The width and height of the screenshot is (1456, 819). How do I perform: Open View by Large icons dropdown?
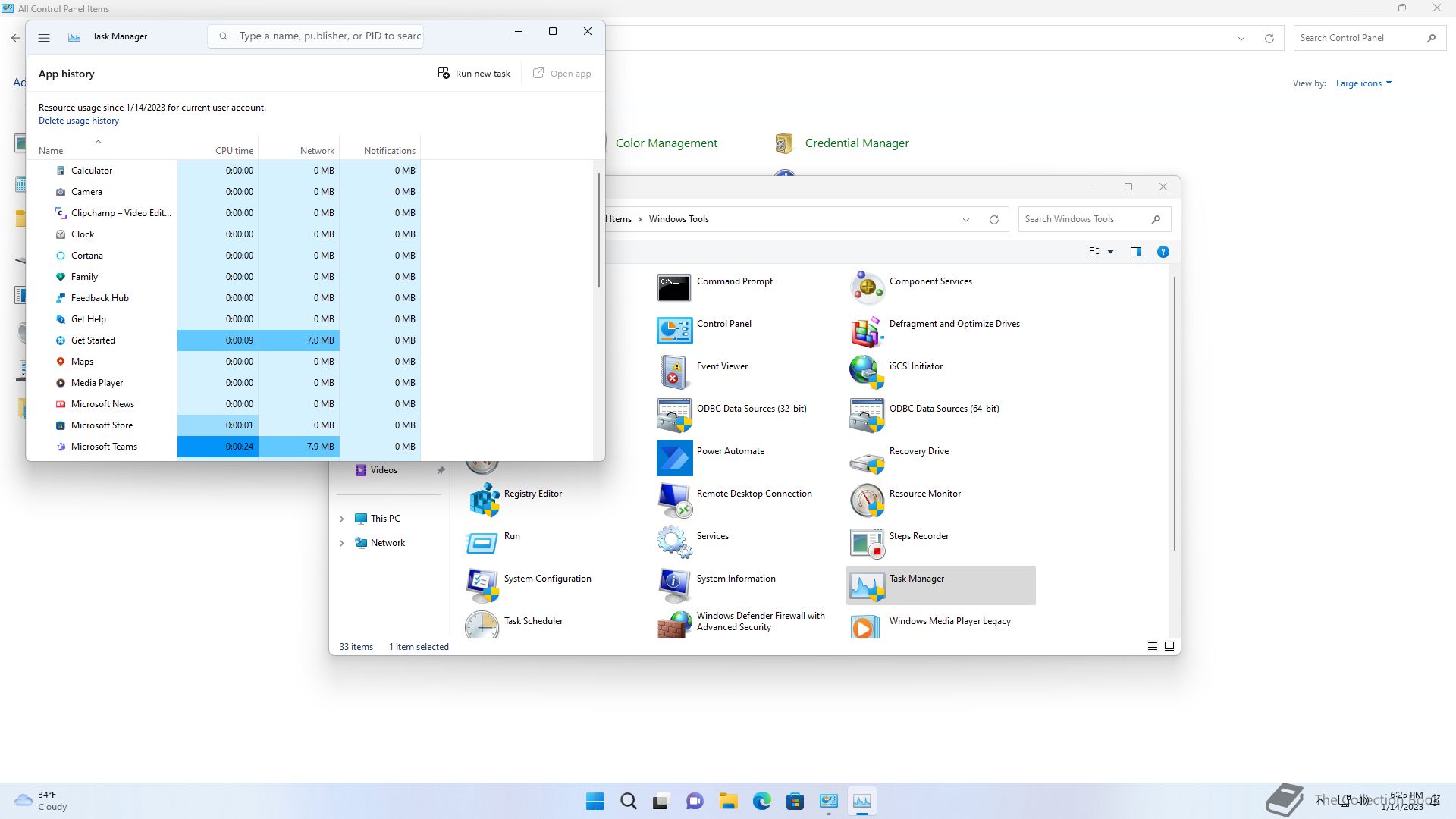coord(1363,83)
